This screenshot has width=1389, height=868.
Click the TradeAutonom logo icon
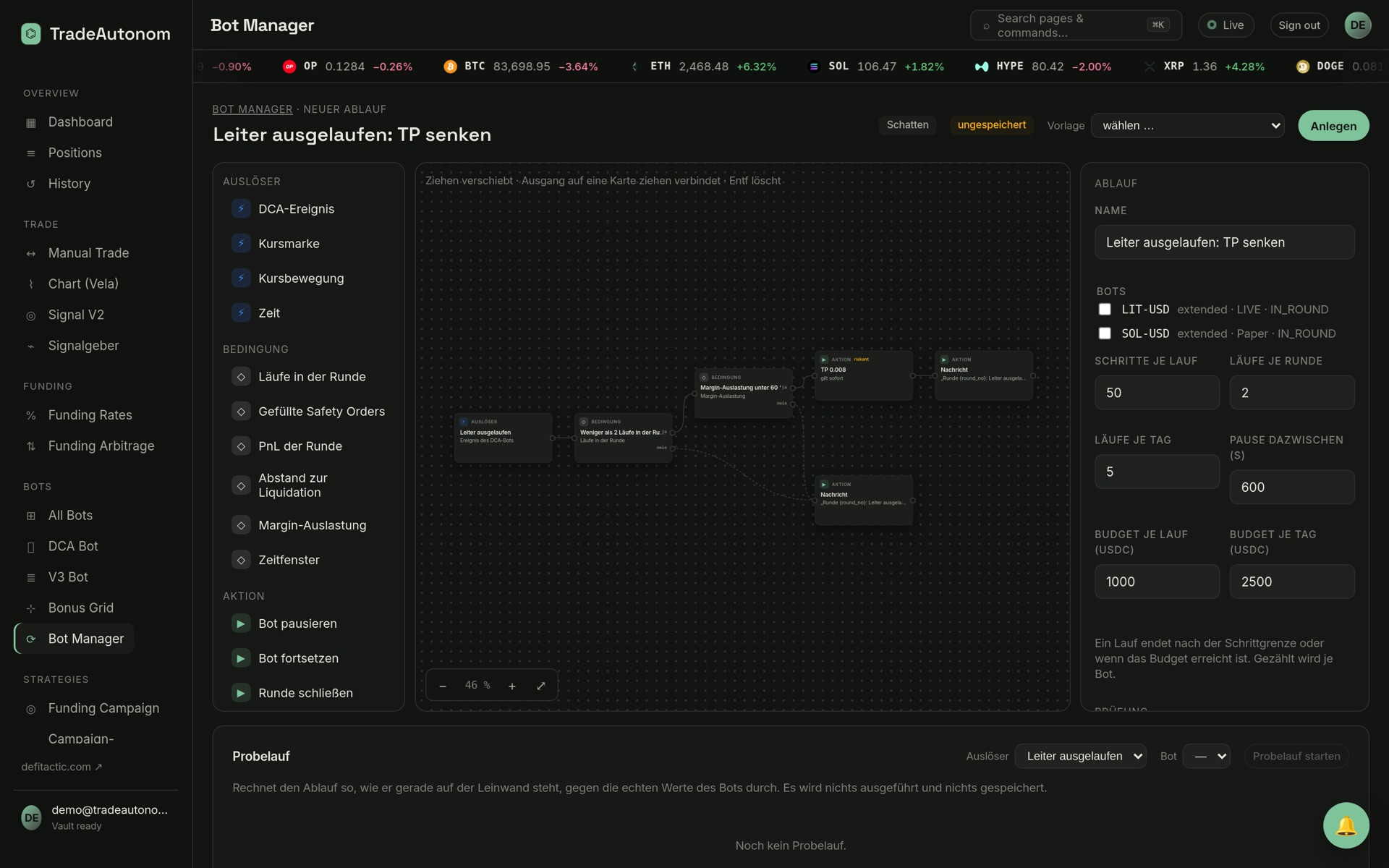[x=31, y=34]
